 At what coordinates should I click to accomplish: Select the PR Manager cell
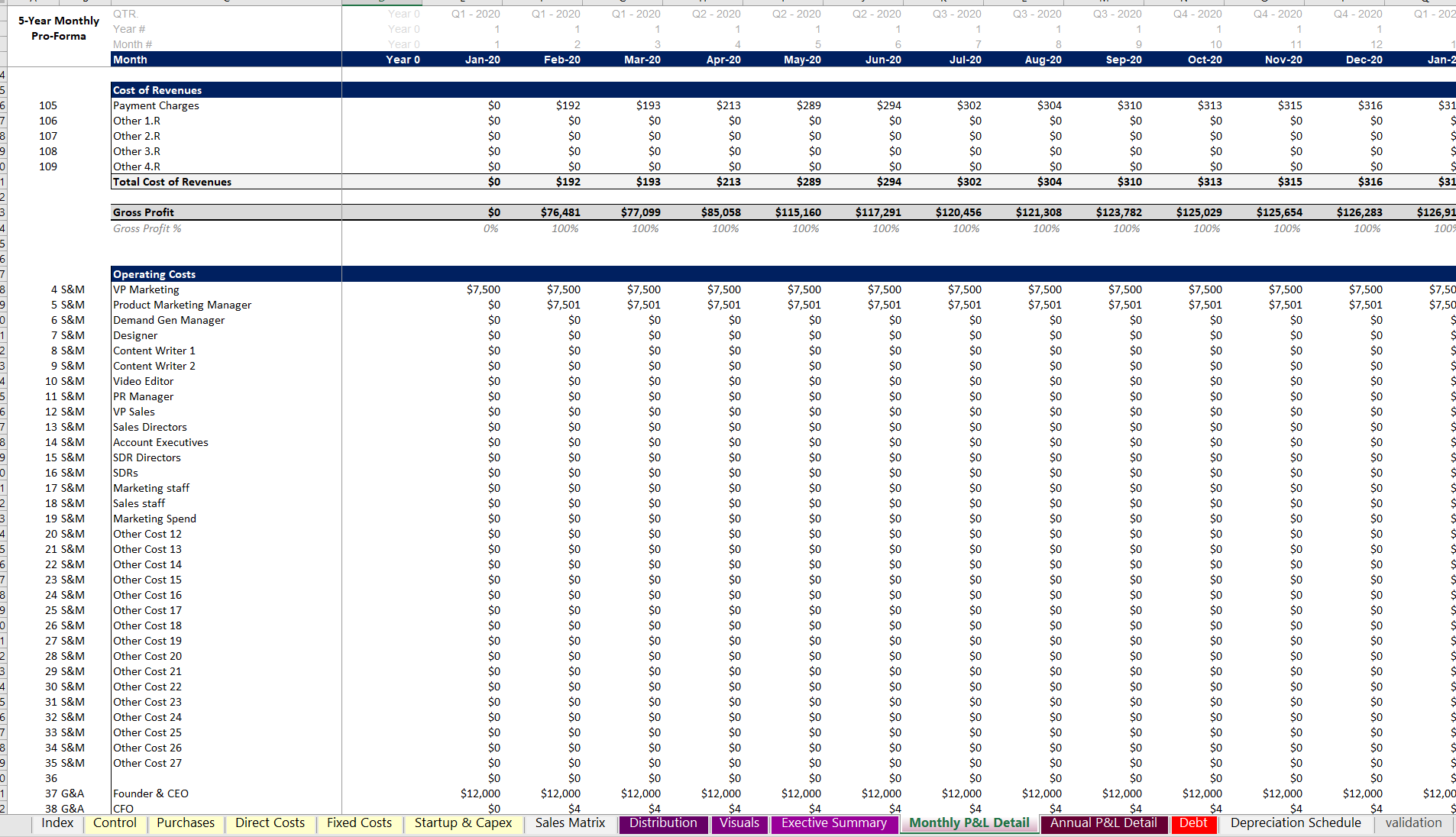coord(143,396)
